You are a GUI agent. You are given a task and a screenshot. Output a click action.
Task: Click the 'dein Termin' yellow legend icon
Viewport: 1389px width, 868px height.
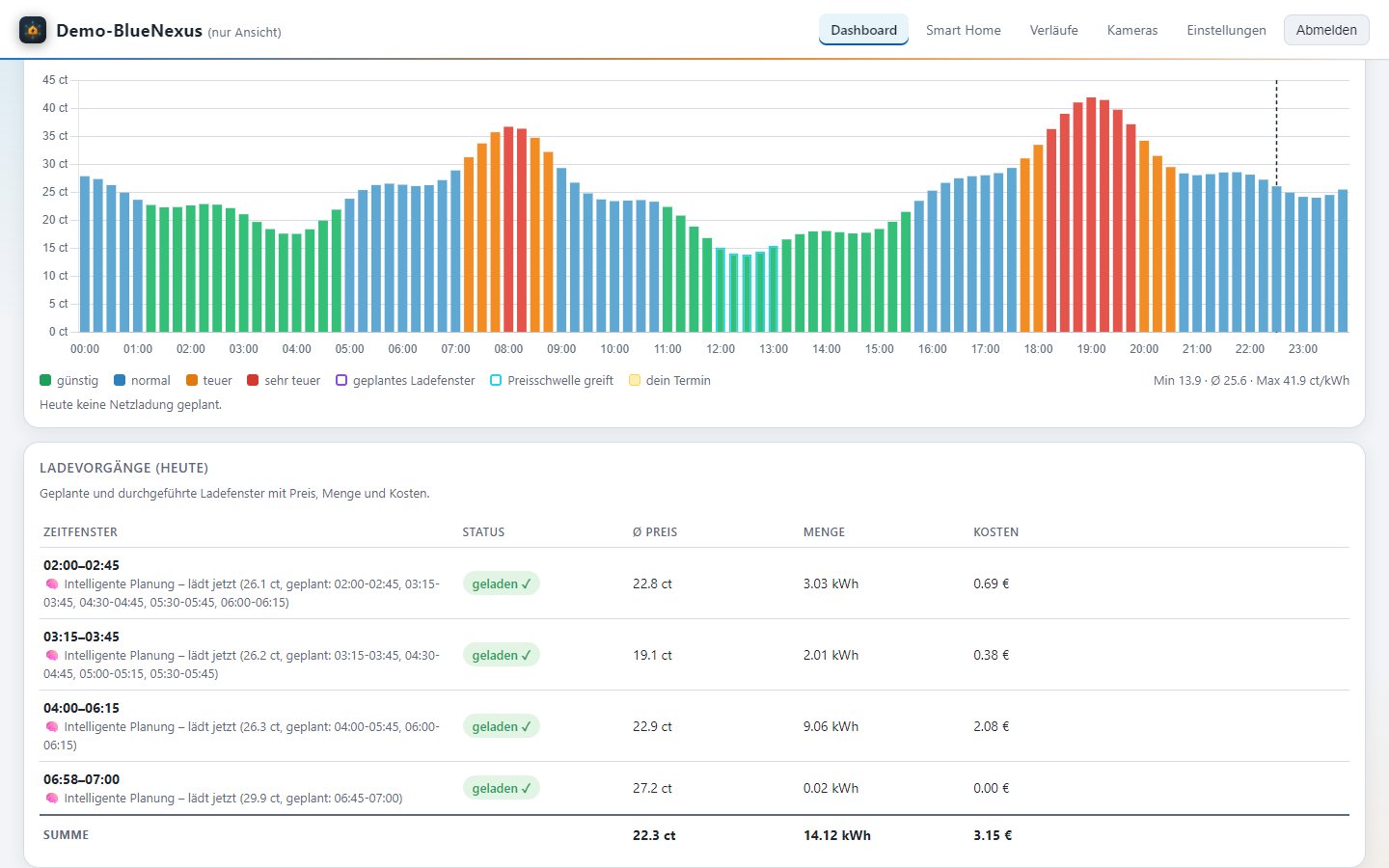pyautogui.click(x=635, y=380)
